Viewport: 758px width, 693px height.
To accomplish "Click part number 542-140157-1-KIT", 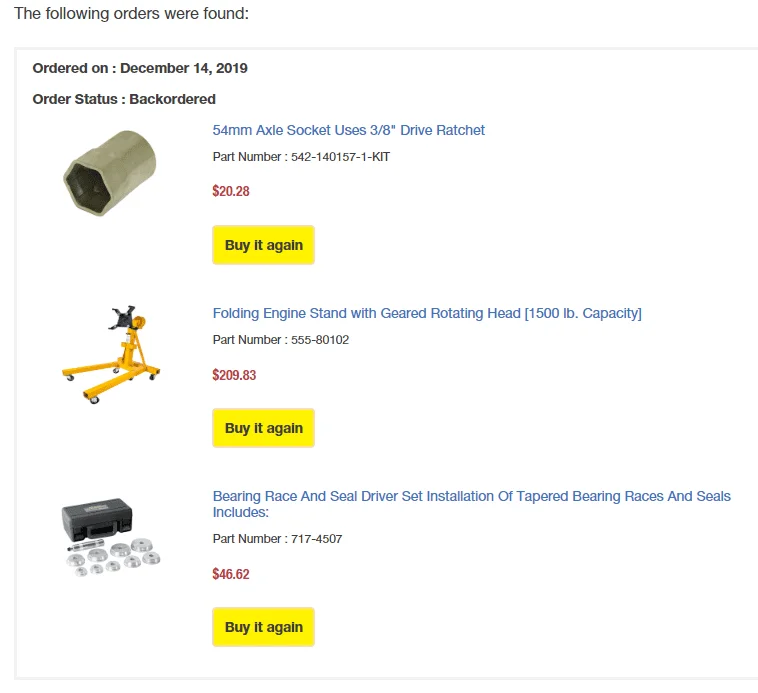I will tap(340, 157).
